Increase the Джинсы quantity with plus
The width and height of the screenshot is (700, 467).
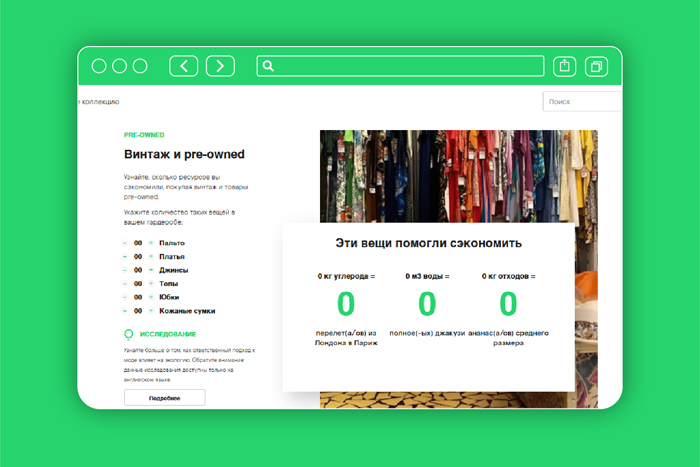click(x=151, y=270)
